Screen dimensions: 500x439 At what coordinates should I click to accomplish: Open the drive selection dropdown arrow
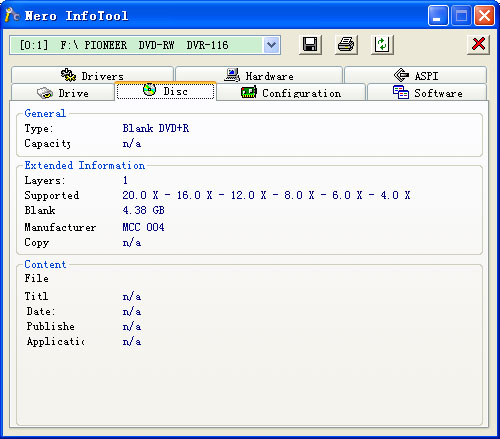pos(272,45)
